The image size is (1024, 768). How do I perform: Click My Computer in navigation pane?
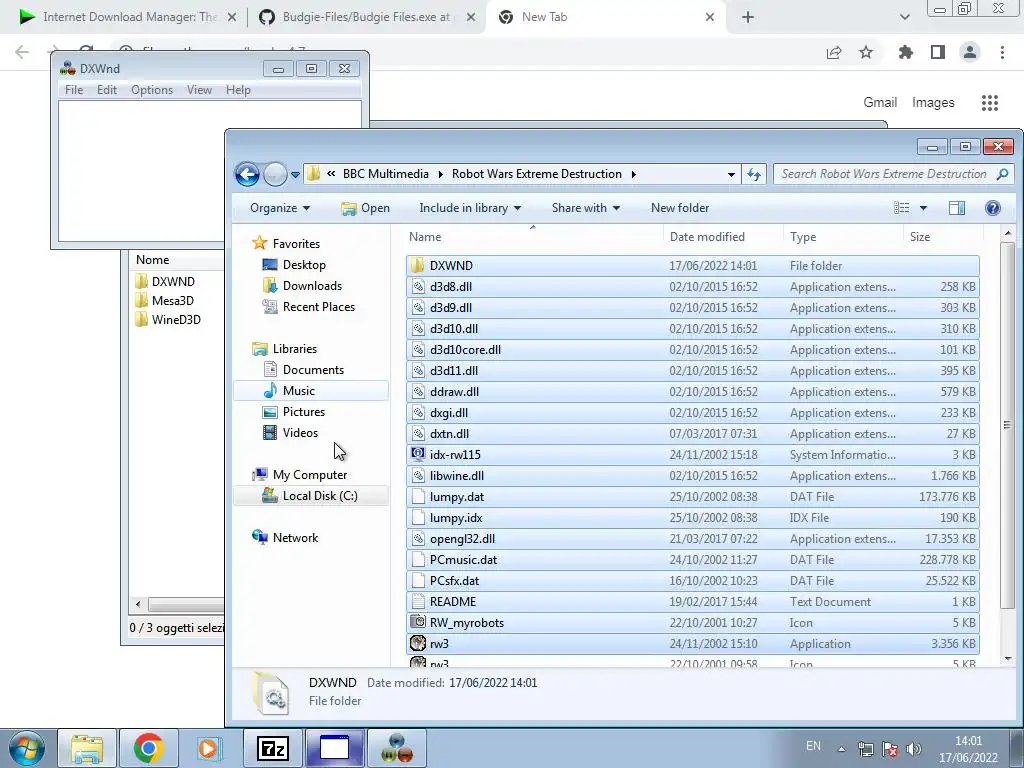pos(310,475)
